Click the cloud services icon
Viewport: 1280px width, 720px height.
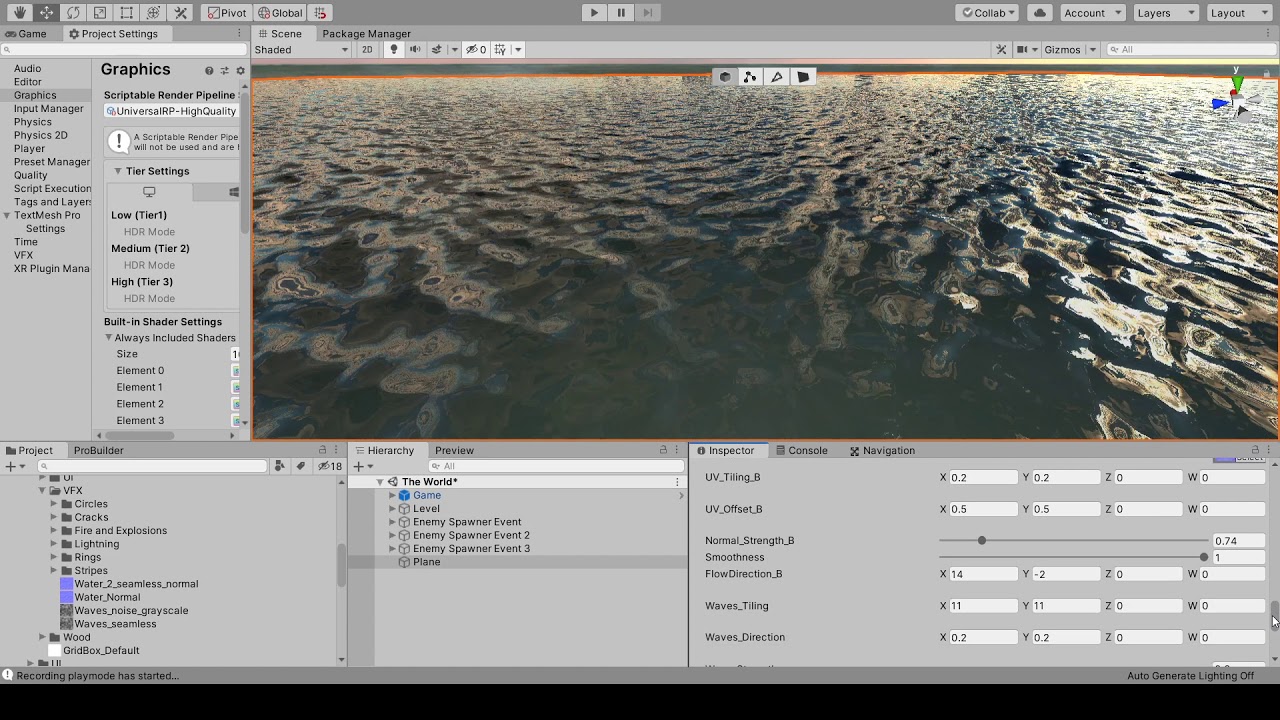(1040, 13)
